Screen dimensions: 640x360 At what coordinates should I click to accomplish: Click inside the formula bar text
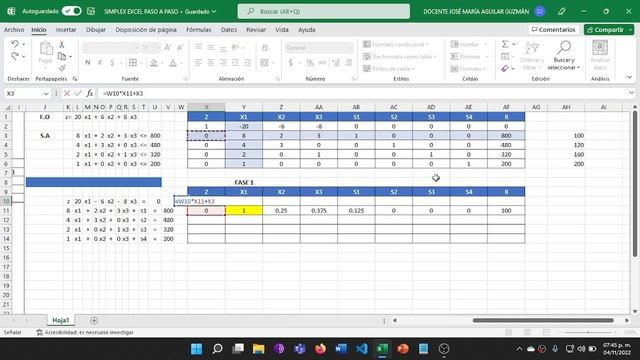pos(123,93)
